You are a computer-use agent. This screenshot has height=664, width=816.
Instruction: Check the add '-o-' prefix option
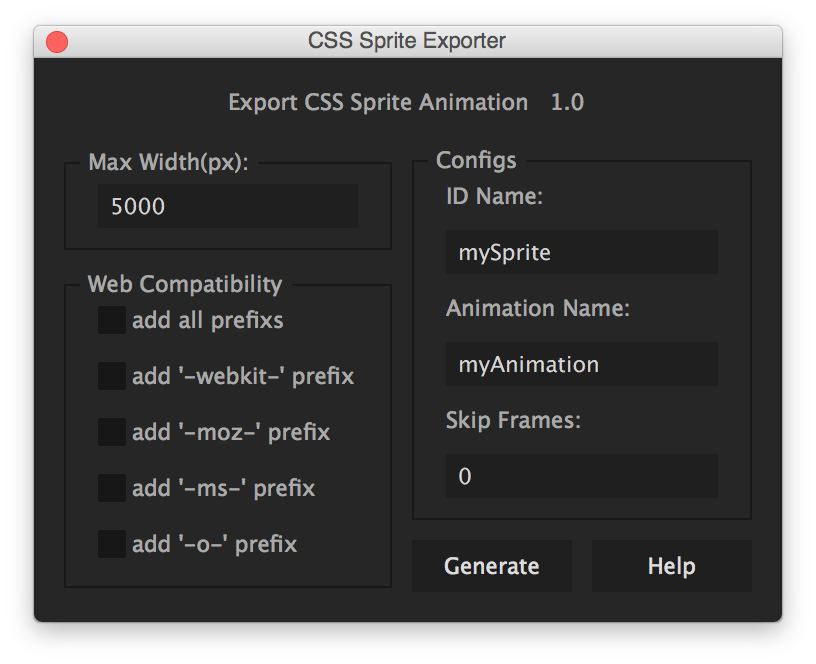tap(111, 543)
